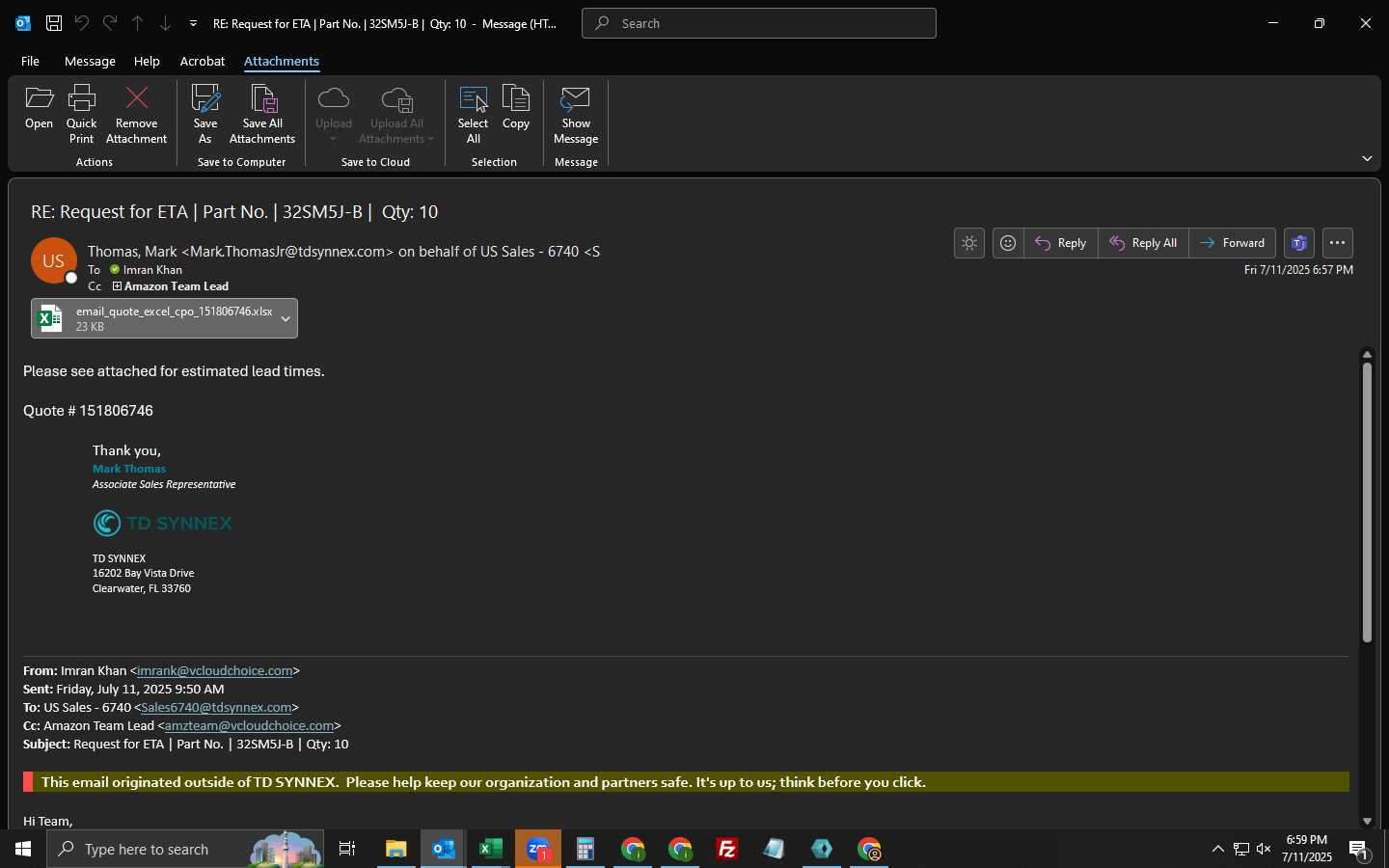Open Zoom from the taskbar
Image resolution: width=1389 pixels, height=868 pixels.
[x=538, y=849]
